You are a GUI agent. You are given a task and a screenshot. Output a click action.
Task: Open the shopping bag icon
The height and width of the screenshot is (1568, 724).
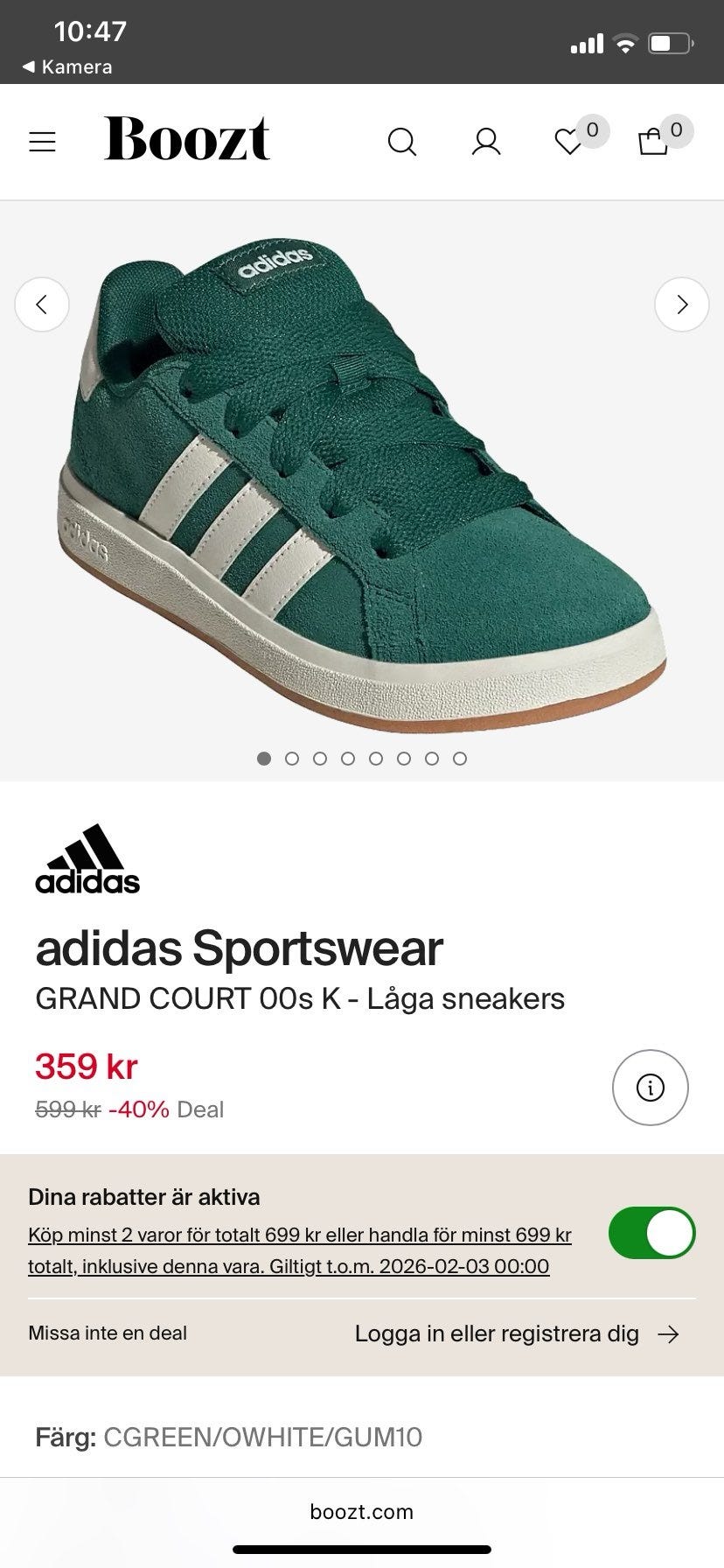pos(653,142)
